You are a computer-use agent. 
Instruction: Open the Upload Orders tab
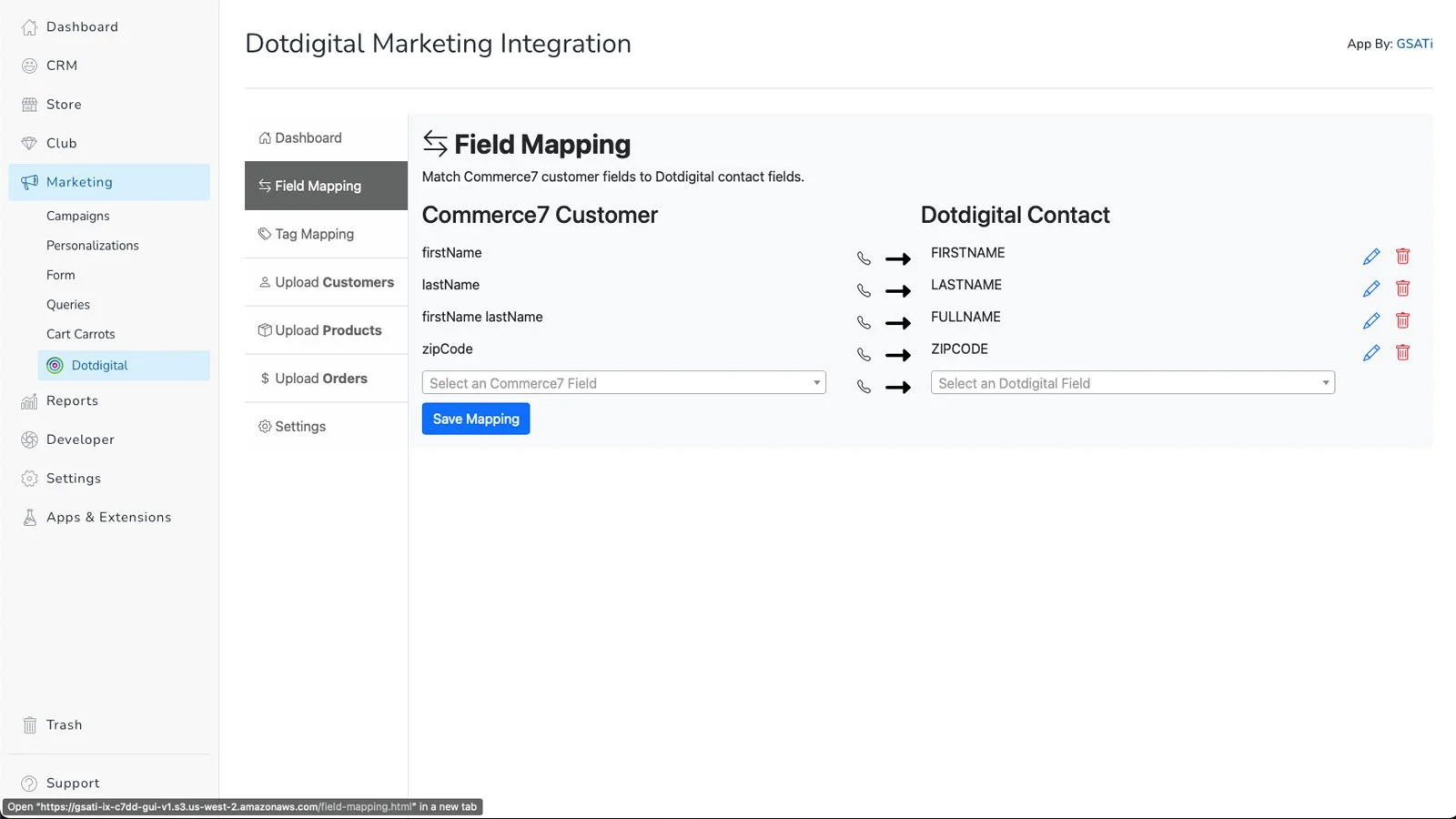326,379
